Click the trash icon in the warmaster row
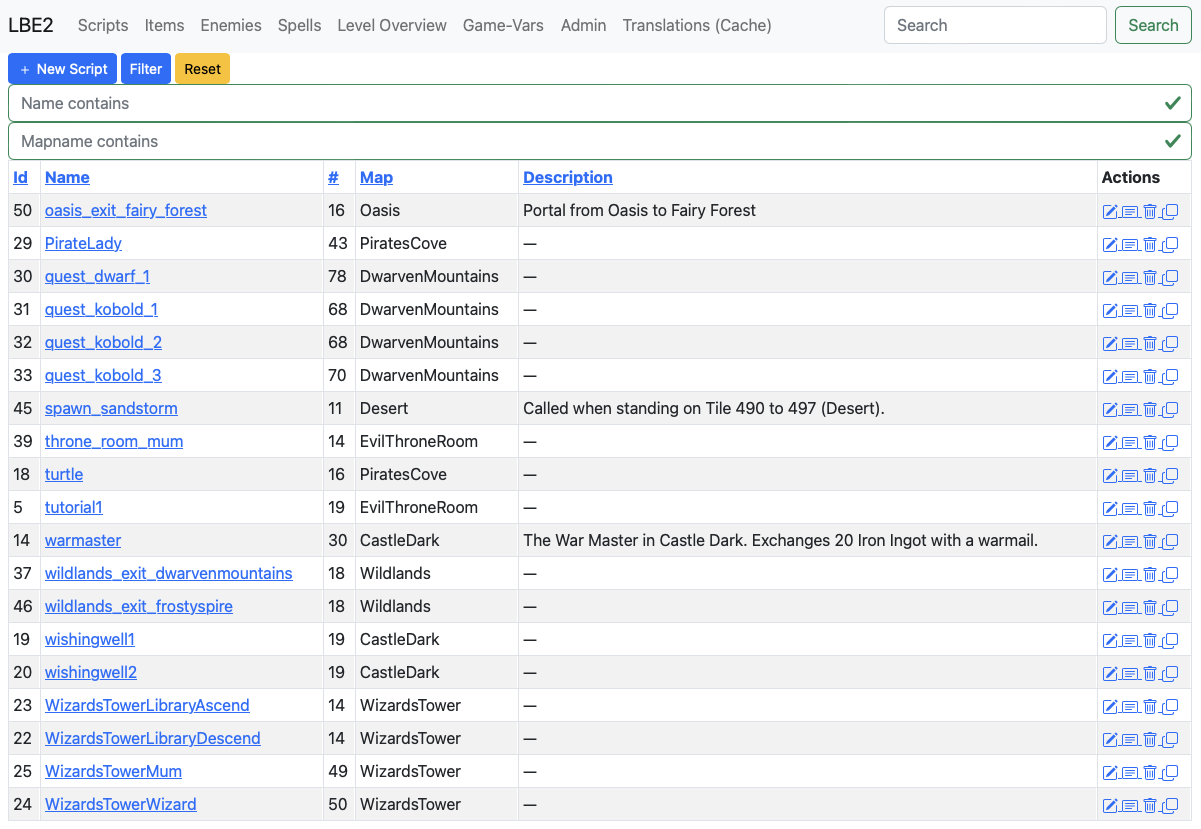1201x829 pixels. [x=1150, y=541]
